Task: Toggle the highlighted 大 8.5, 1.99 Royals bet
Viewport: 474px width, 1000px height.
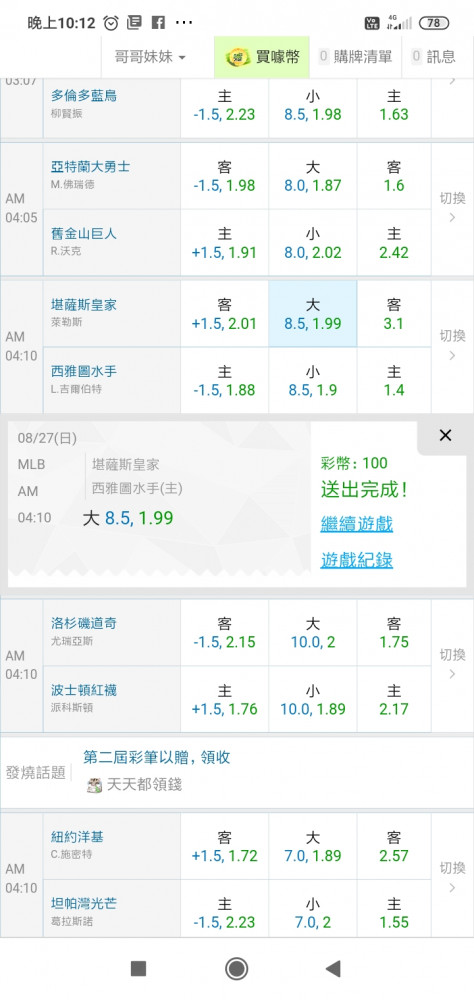Action: [313, 314]
